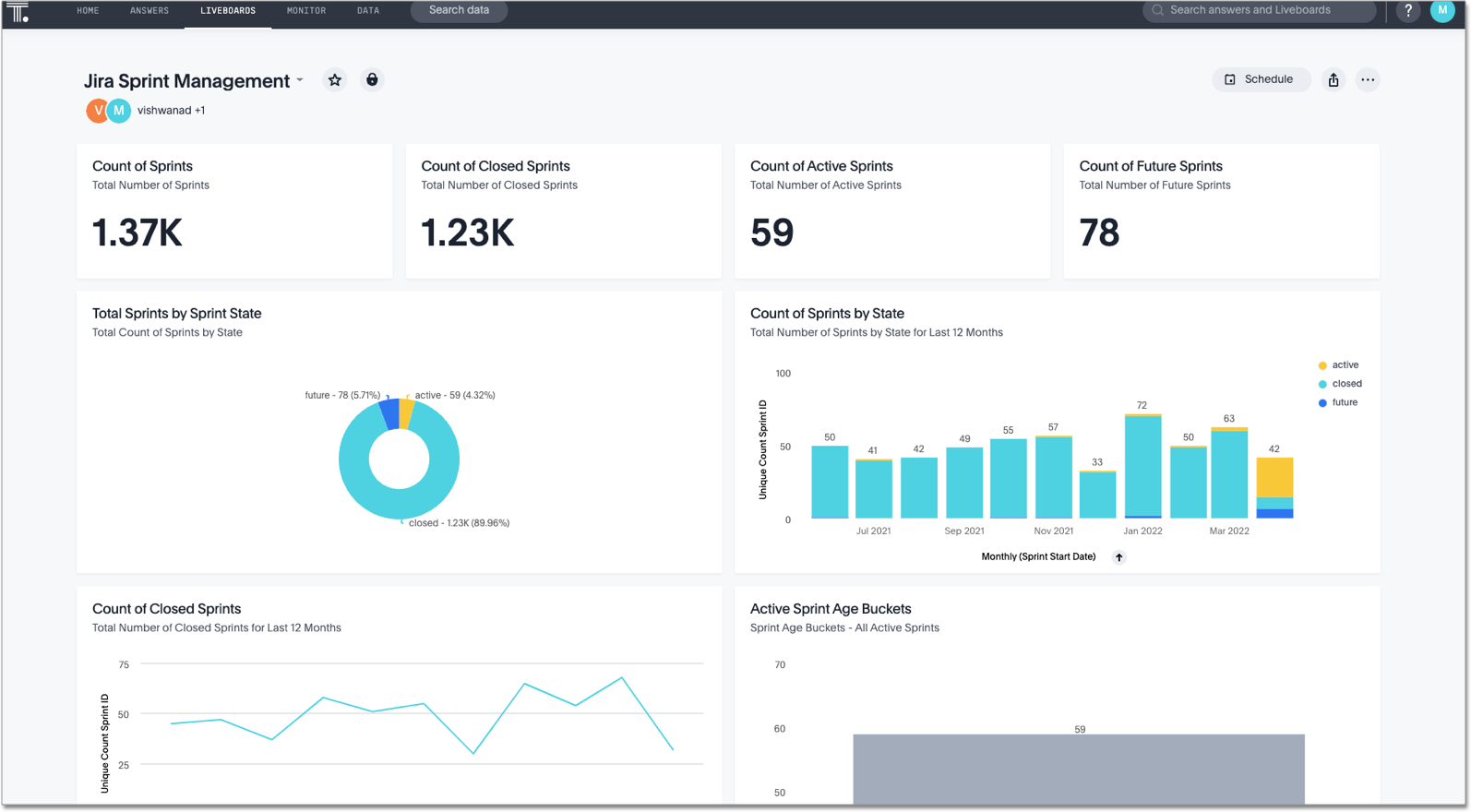Click the vishwanad +1 authors link

coord(171,111)
